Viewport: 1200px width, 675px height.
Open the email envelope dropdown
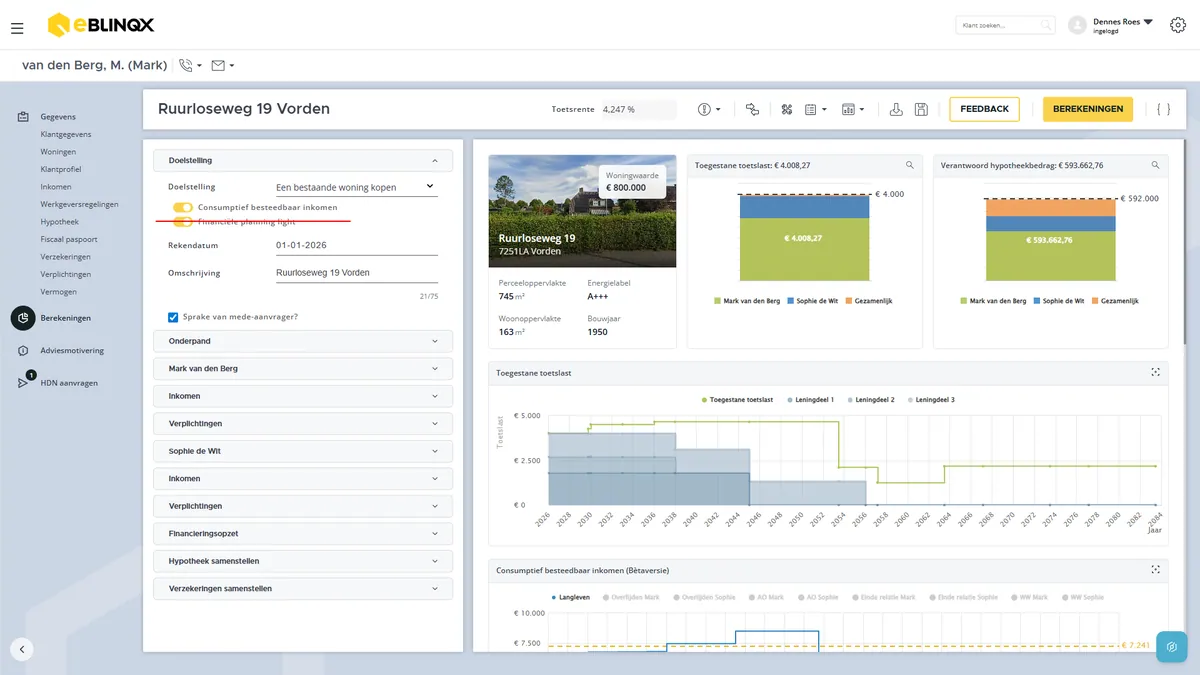pos(223,66)
